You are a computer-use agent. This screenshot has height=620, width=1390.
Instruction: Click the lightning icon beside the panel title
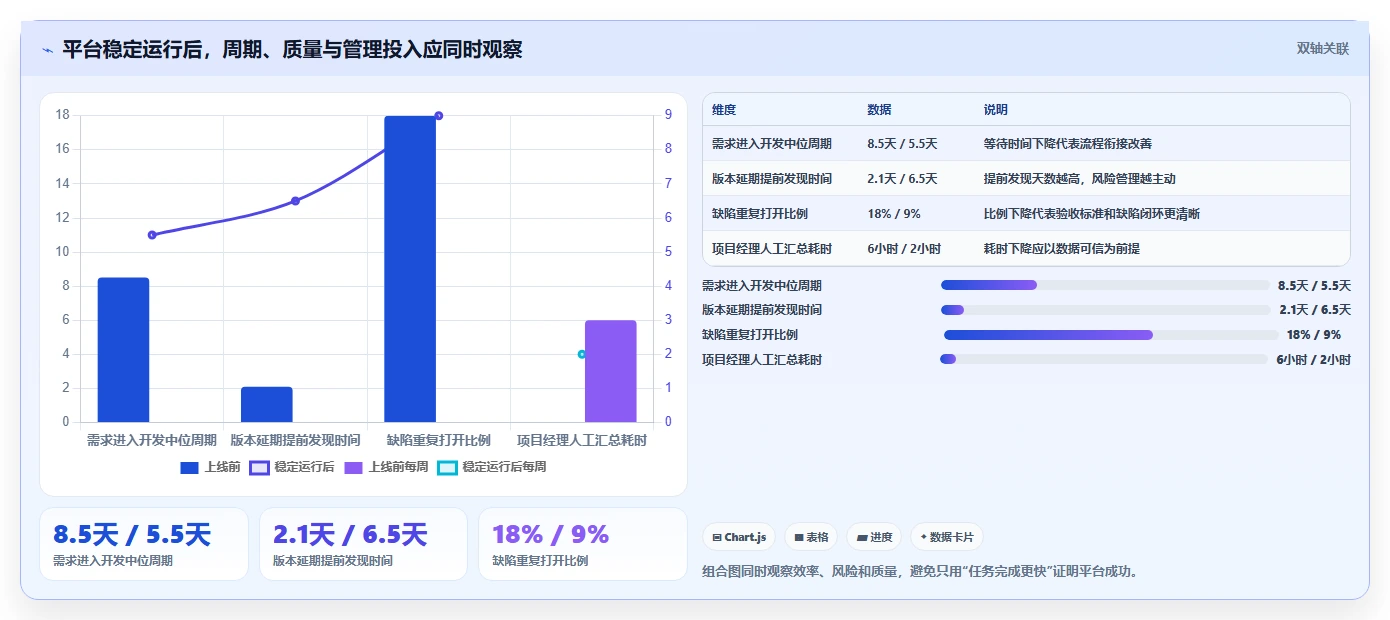tap(47, 50)
